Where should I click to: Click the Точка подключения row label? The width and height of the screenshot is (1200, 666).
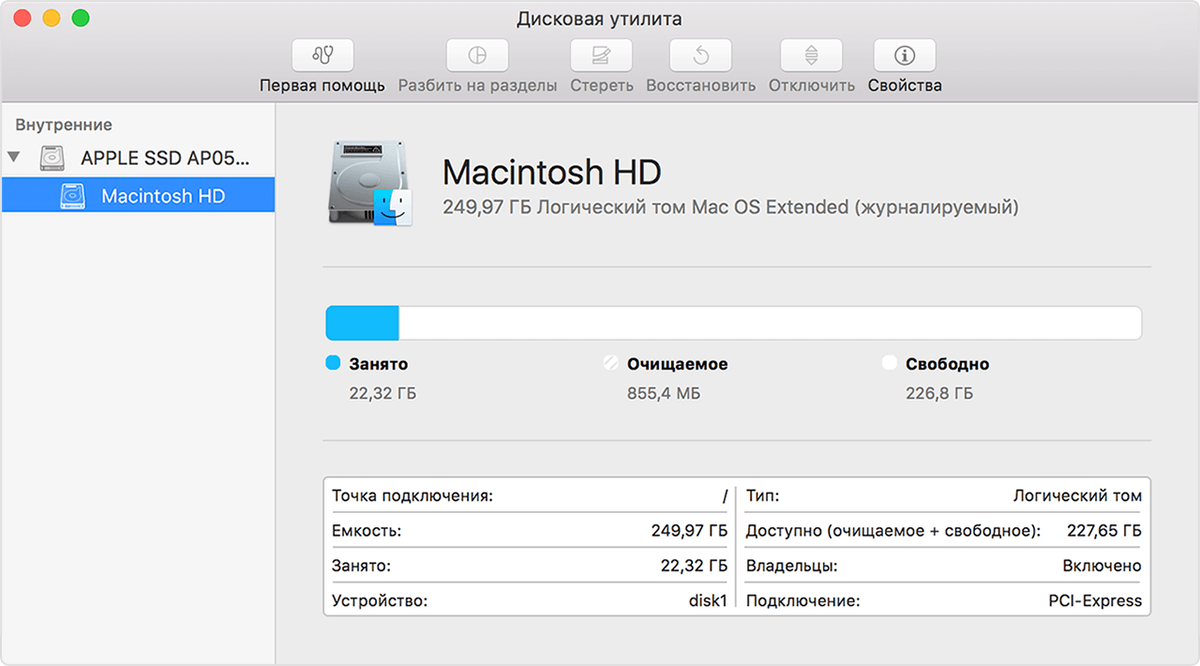pos(413,496)
